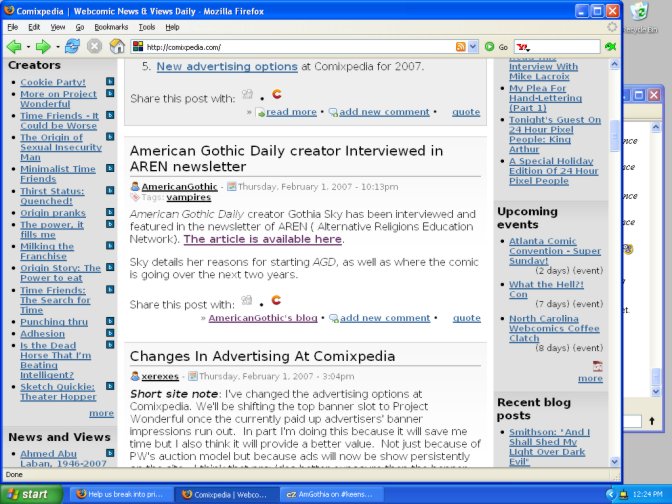Open the Bookmarks menu
Viewport: 672px width, 504px height.
tap(111, 27)
